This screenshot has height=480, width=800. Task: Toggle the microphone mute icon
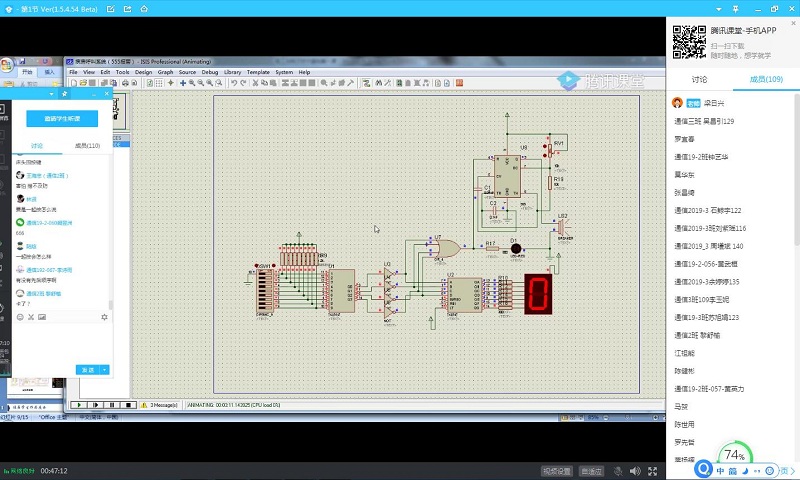tap(620, 470)
